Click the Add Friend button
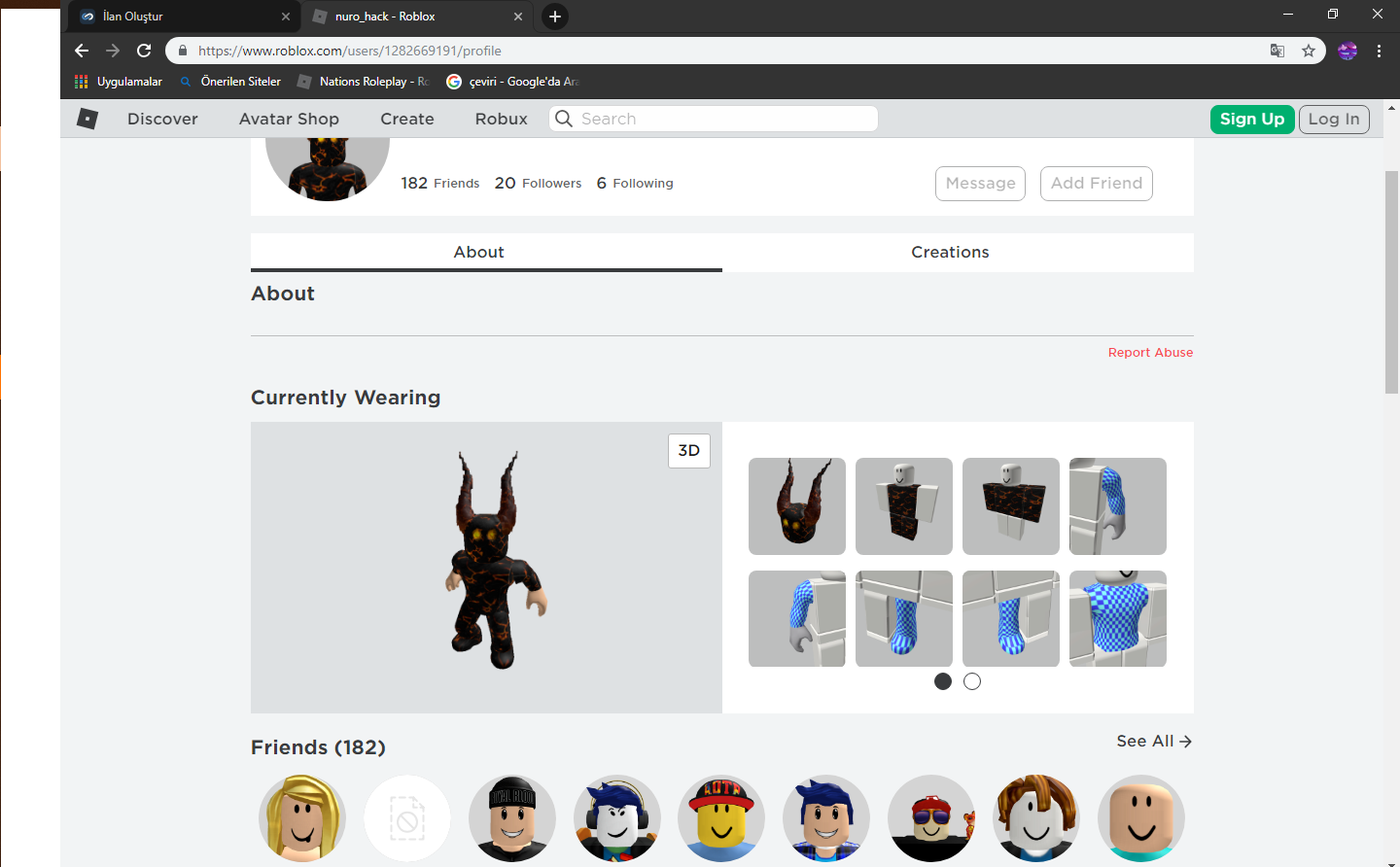Viewport: 1400px width, 867px height. click(x=1097, y=184)
